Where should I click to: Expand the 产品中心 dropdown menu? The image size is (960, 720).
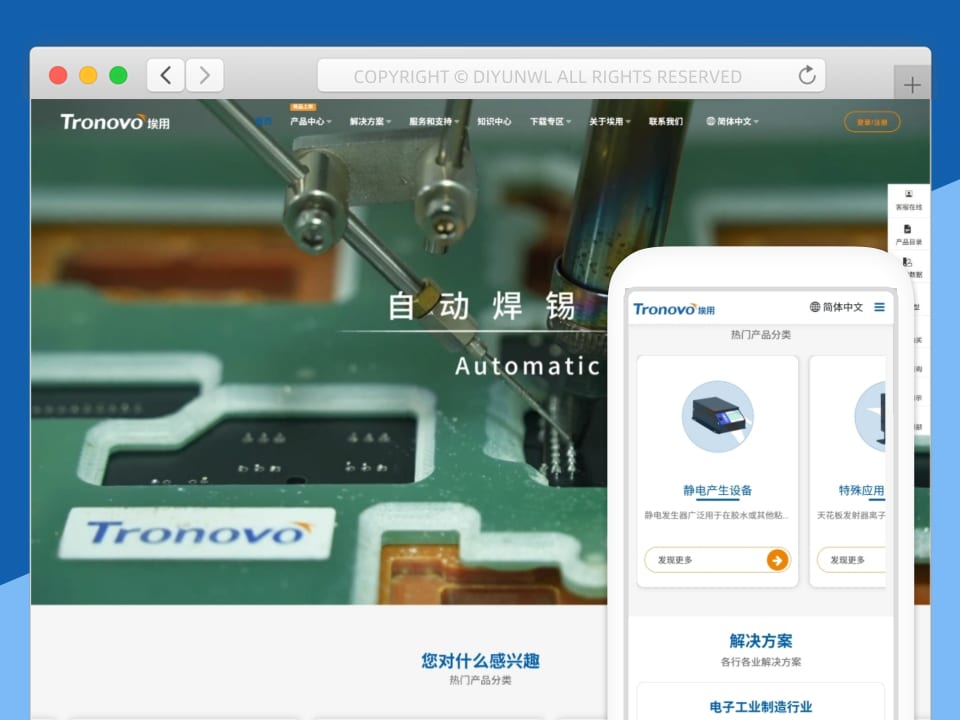[310, 121]
